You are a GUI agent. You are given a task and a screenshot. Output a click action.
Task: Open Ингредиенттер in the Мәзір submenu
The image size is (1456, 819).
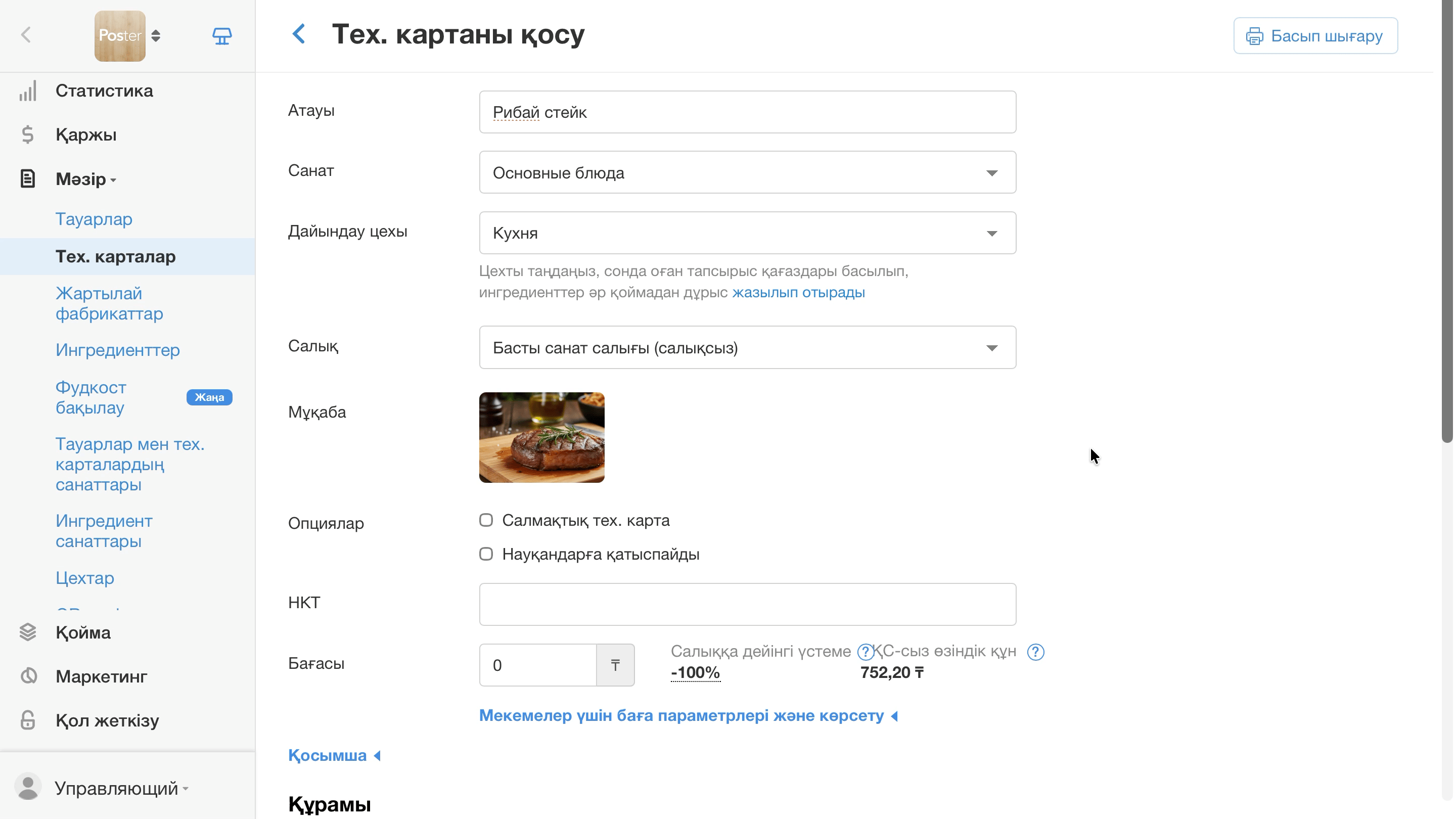pyautogui.click(x=118, y=350)
